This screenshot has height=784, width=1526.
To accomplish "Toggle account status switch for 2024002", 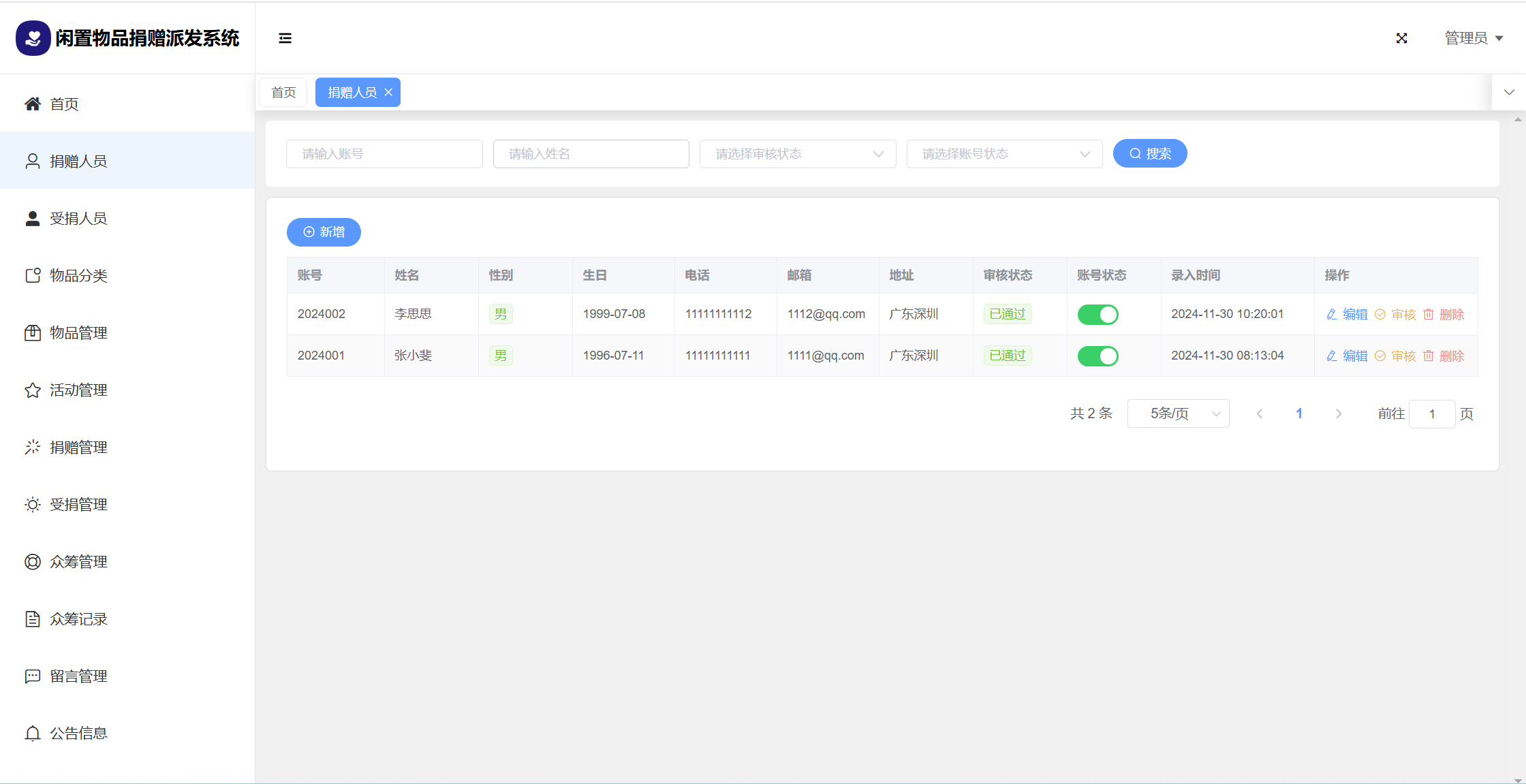I will click(x=1097, y=314).
